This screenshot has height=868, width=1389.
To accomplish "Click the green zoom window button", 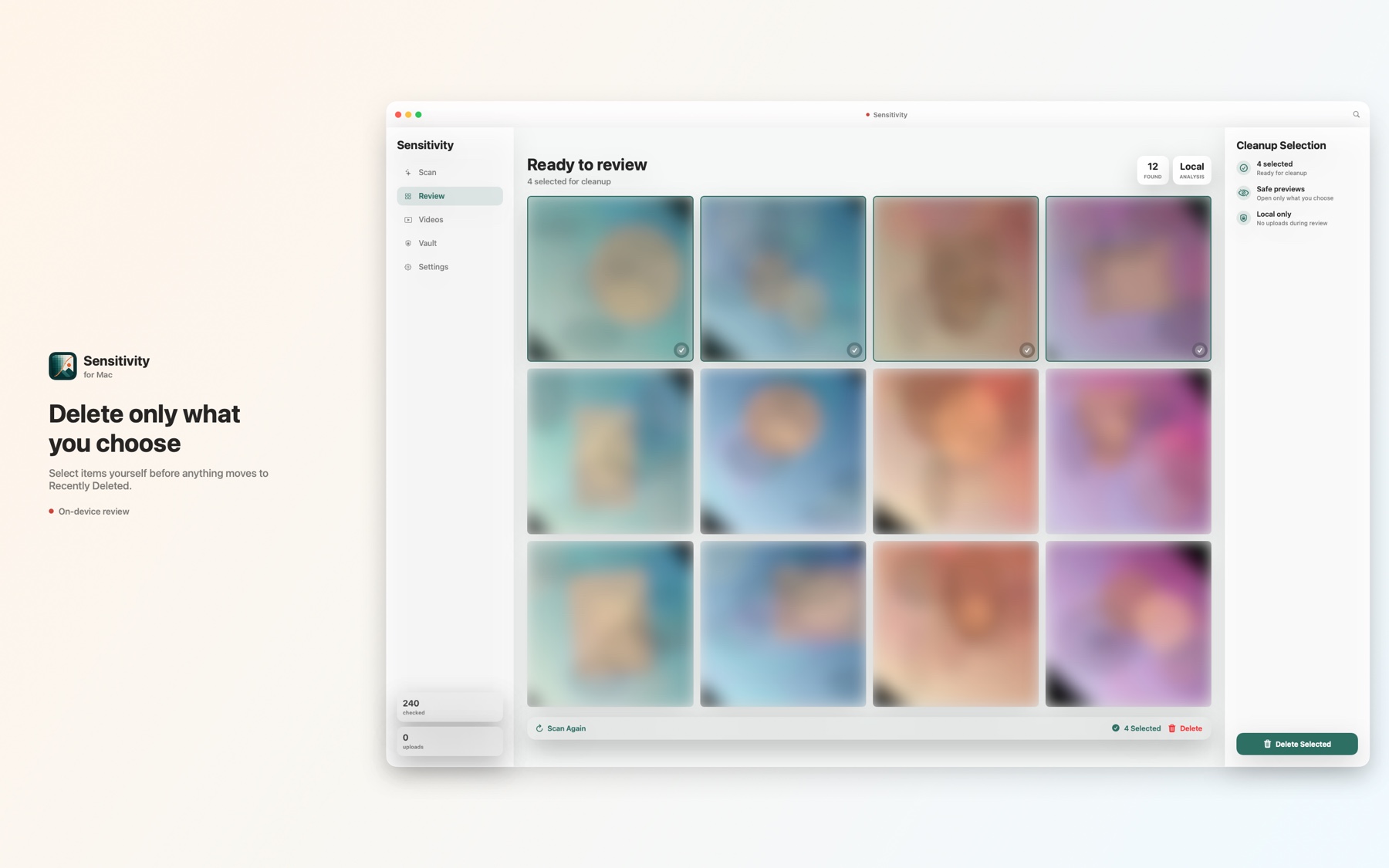I will click(x=418, y=114).
